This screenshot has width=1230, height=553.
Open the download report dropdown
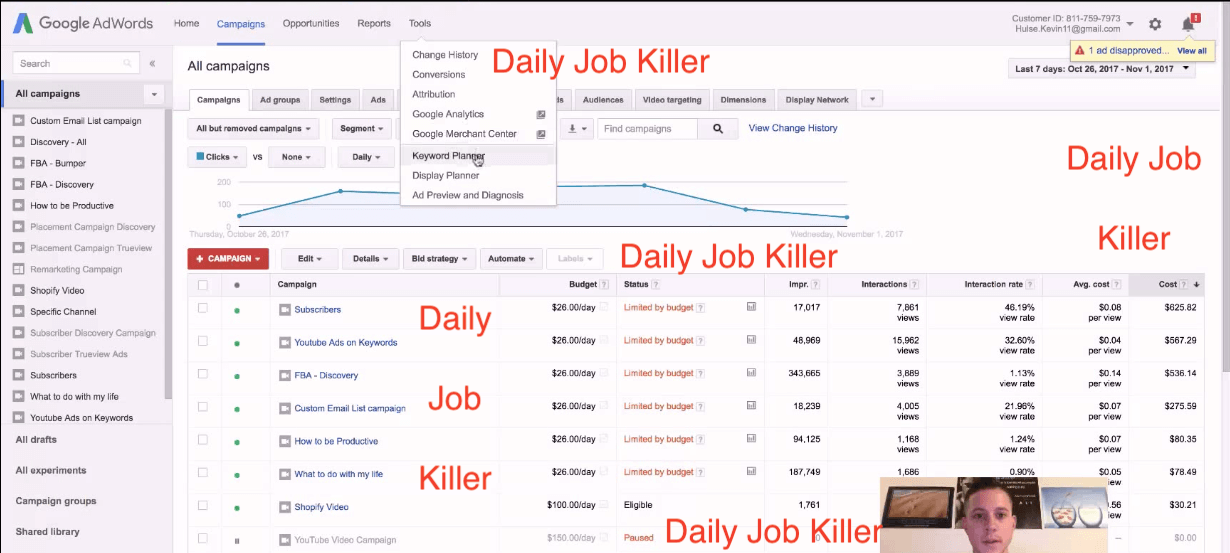578,129
